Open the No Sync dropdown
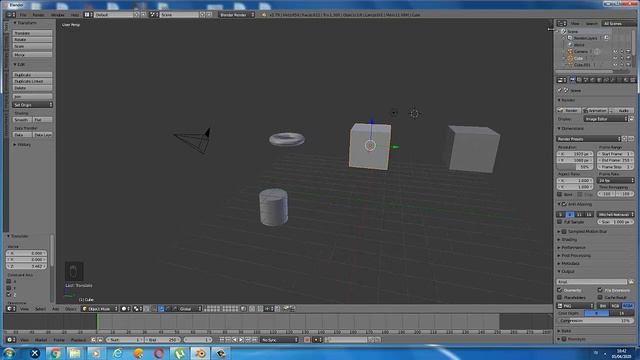This screenshot has width=640, height=360. point(280,340)
